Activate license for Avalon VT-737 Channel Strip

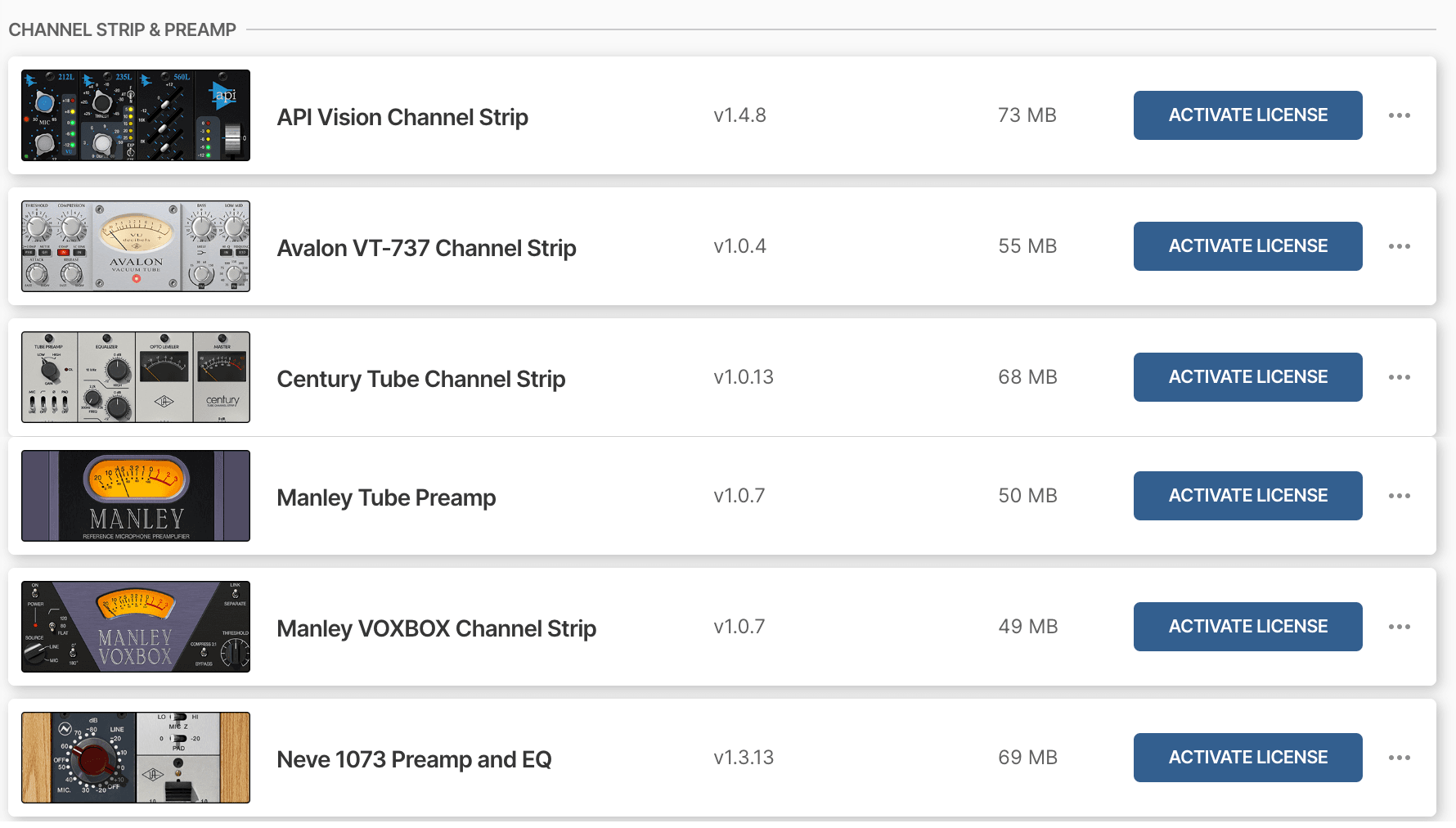click(1247, 246)
